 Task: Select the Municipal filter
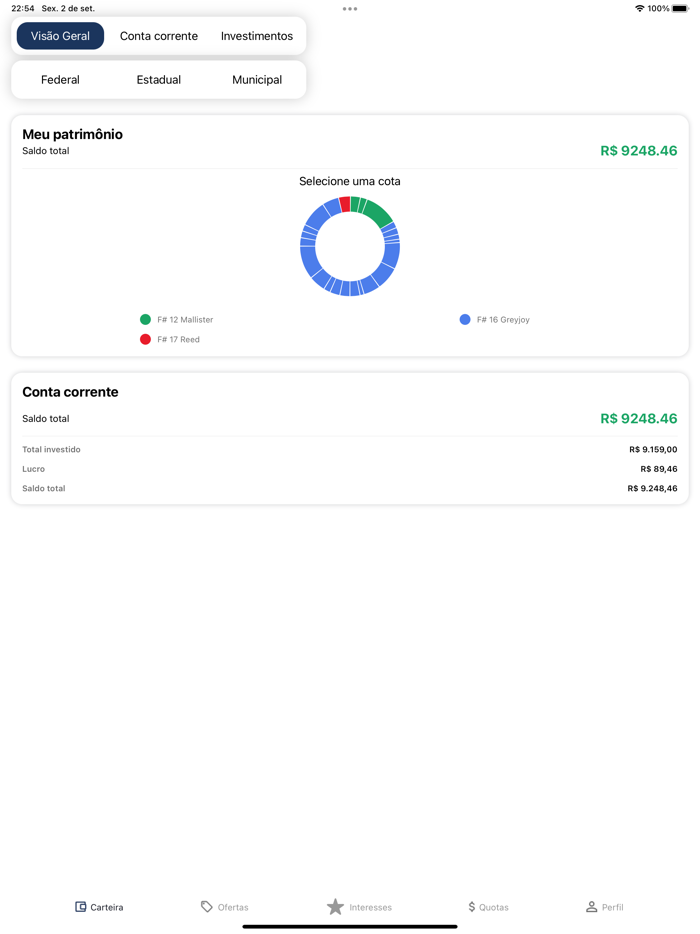pyautogui.click(x=257, y=80)
